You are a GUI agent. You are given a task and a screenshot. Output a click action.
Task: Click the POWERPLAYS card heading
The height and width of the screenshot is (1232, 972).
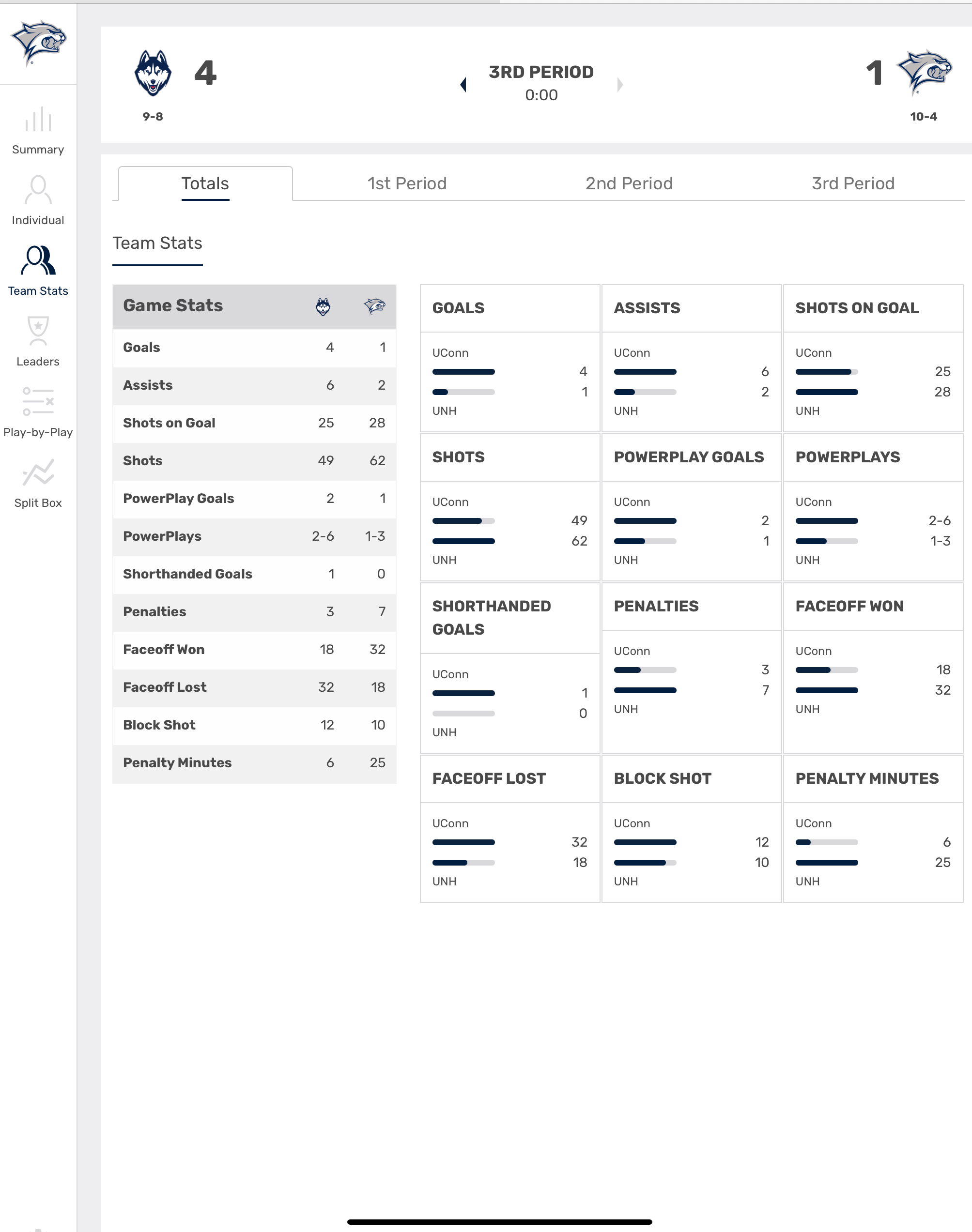click(x=848, y=457)
